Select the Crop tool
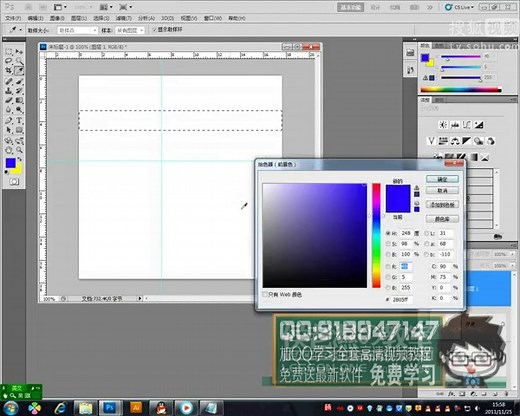 click(9, 71)
